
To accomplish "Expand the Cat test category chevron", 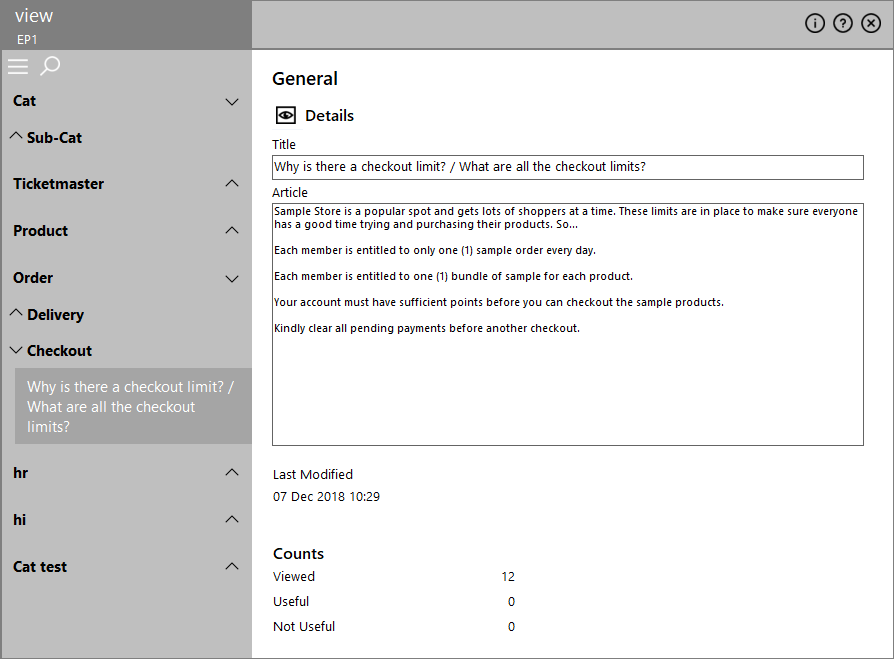I will coord(231,566).
